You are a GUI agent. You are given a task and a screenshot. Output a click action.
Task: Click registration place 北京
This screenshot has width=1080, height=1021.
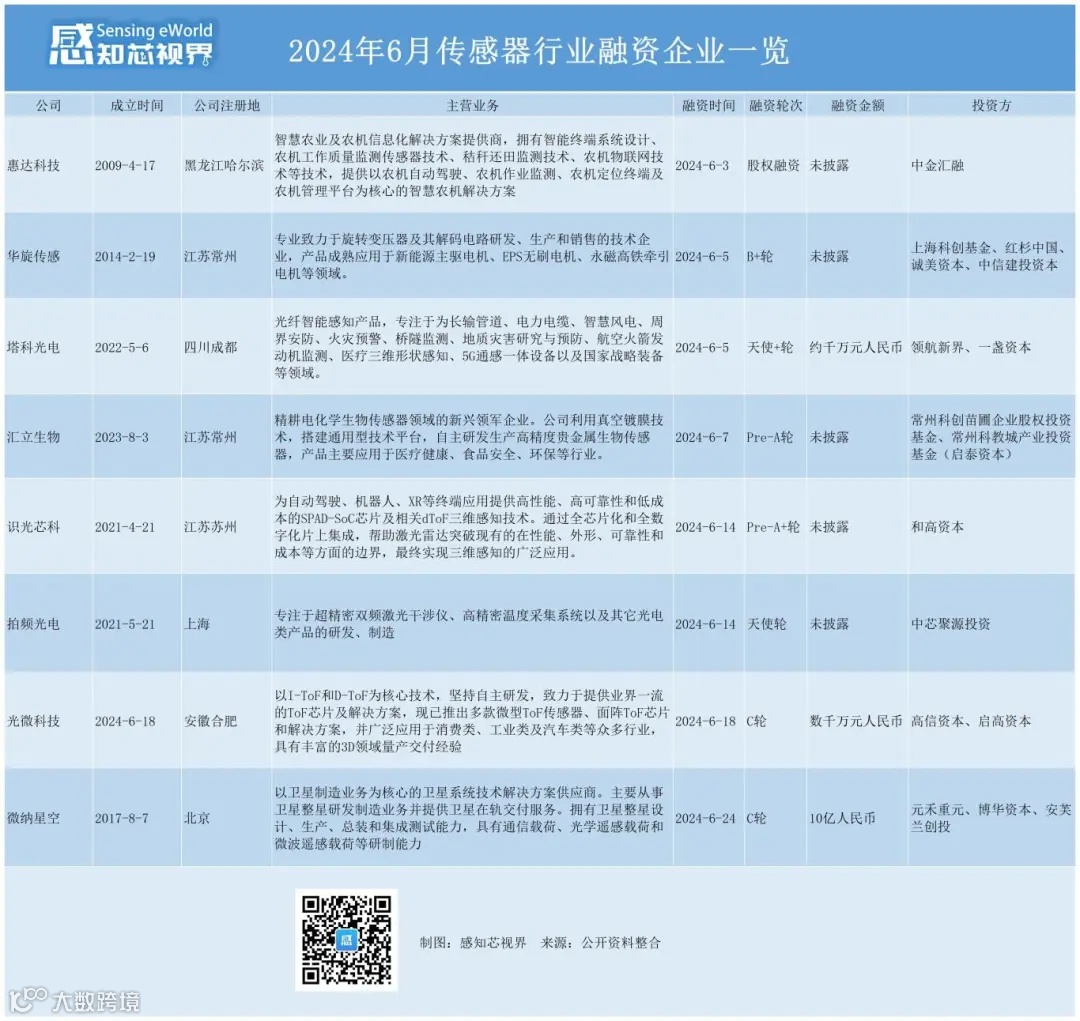197,818
